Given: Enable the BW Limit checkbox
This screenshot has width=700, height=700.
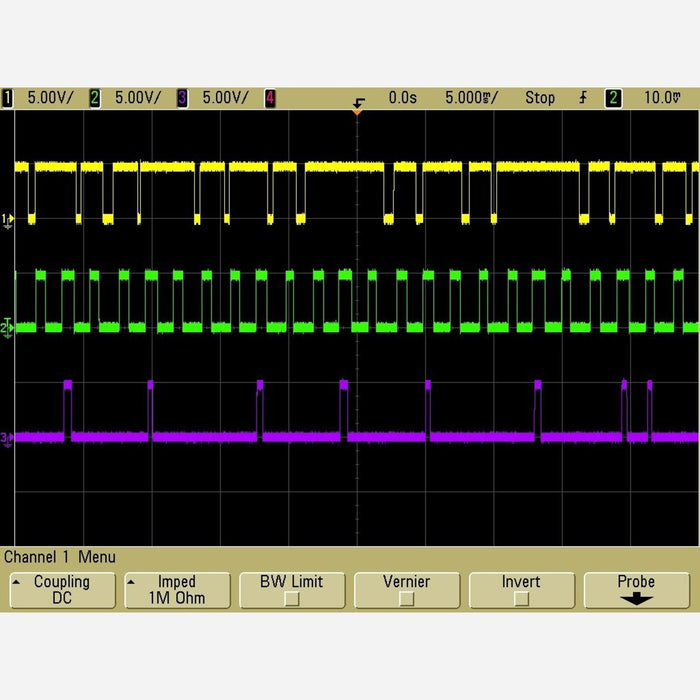Looking at the screenshot, I should [x=291, y=599].
